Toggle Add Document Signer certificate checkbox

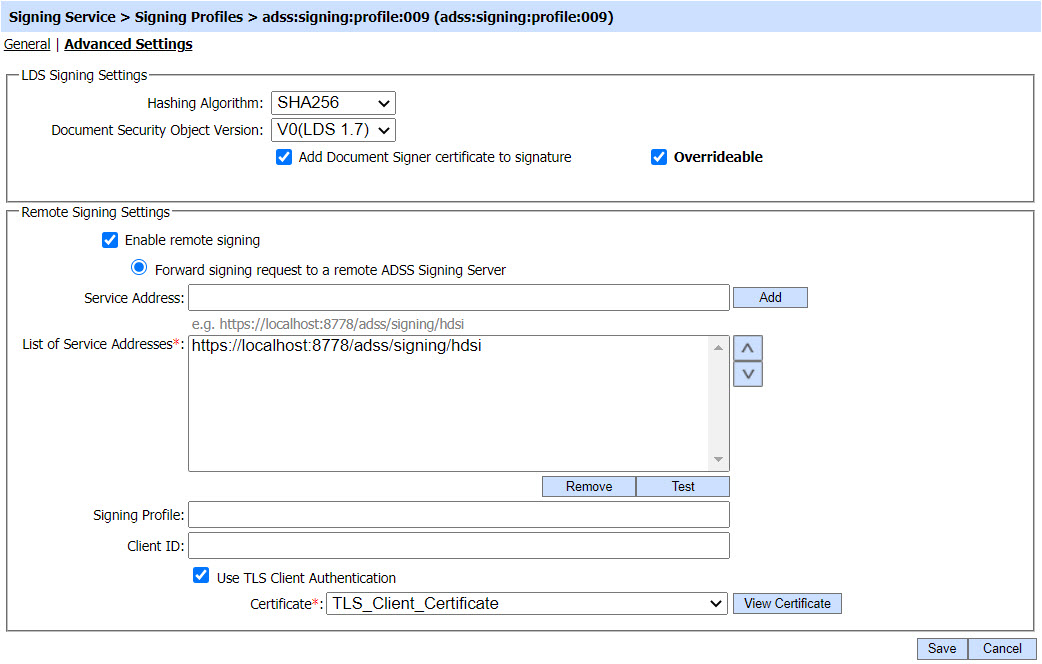[284, 157]
